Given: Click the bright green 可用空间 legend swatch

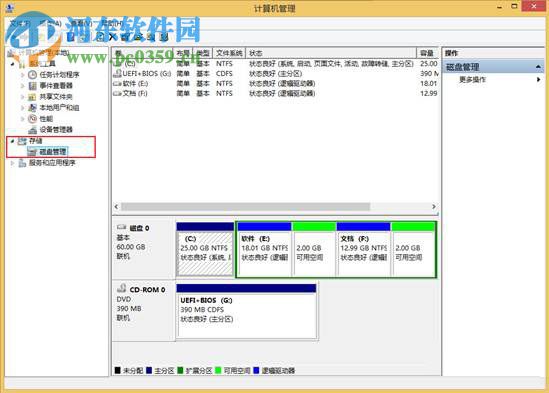Looking at the screenshot, I should (218, 370).
